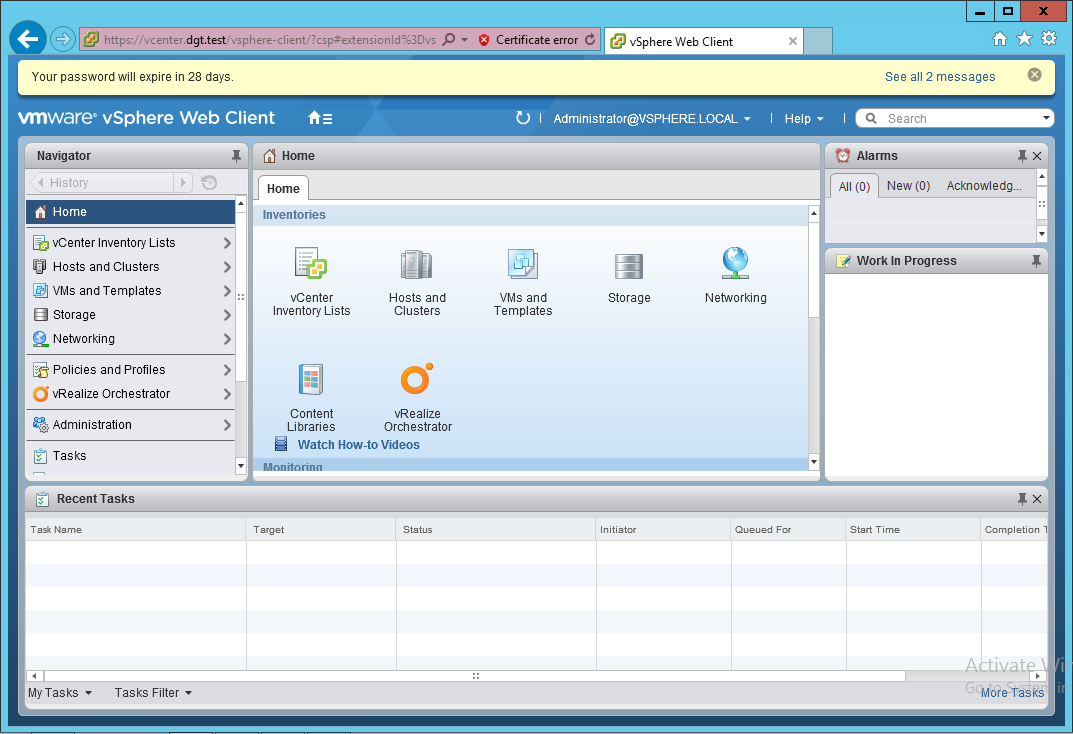Image resolution: width=1073 pixels, height=734 pixels.
Task: Pin the Alarms panel
Action: [1022, 156]
